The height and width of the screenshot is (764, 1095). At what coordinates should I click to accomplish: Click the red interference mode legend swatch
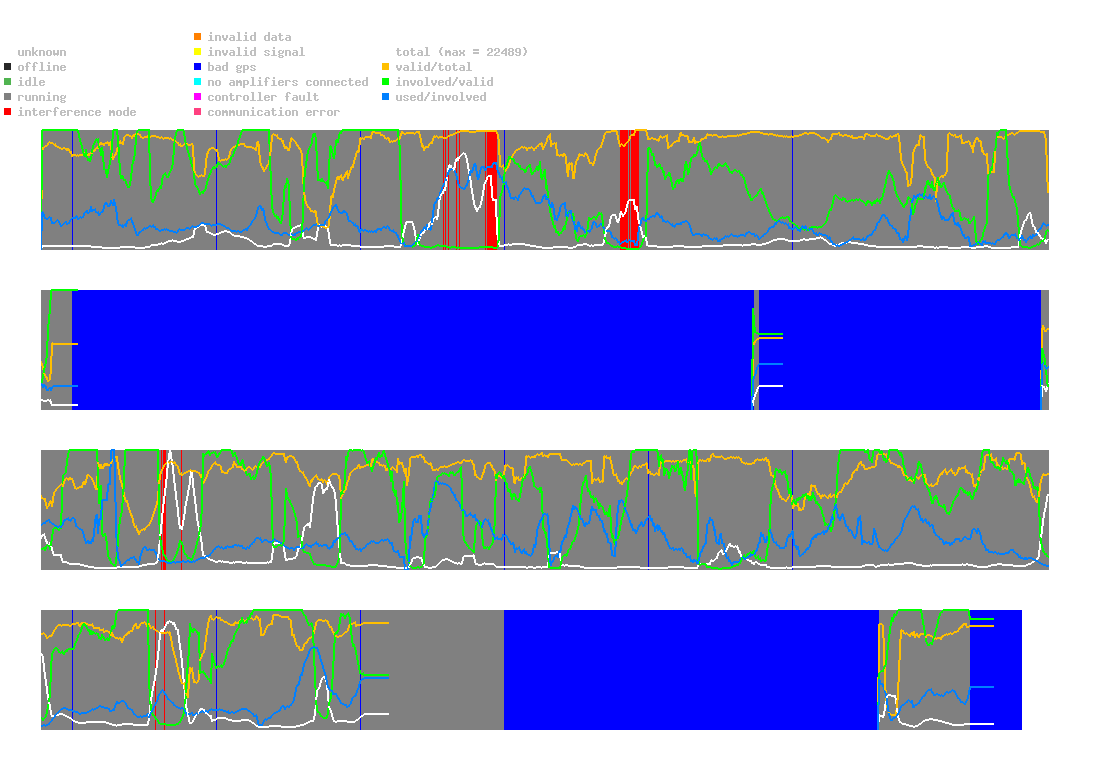point(8,112)
